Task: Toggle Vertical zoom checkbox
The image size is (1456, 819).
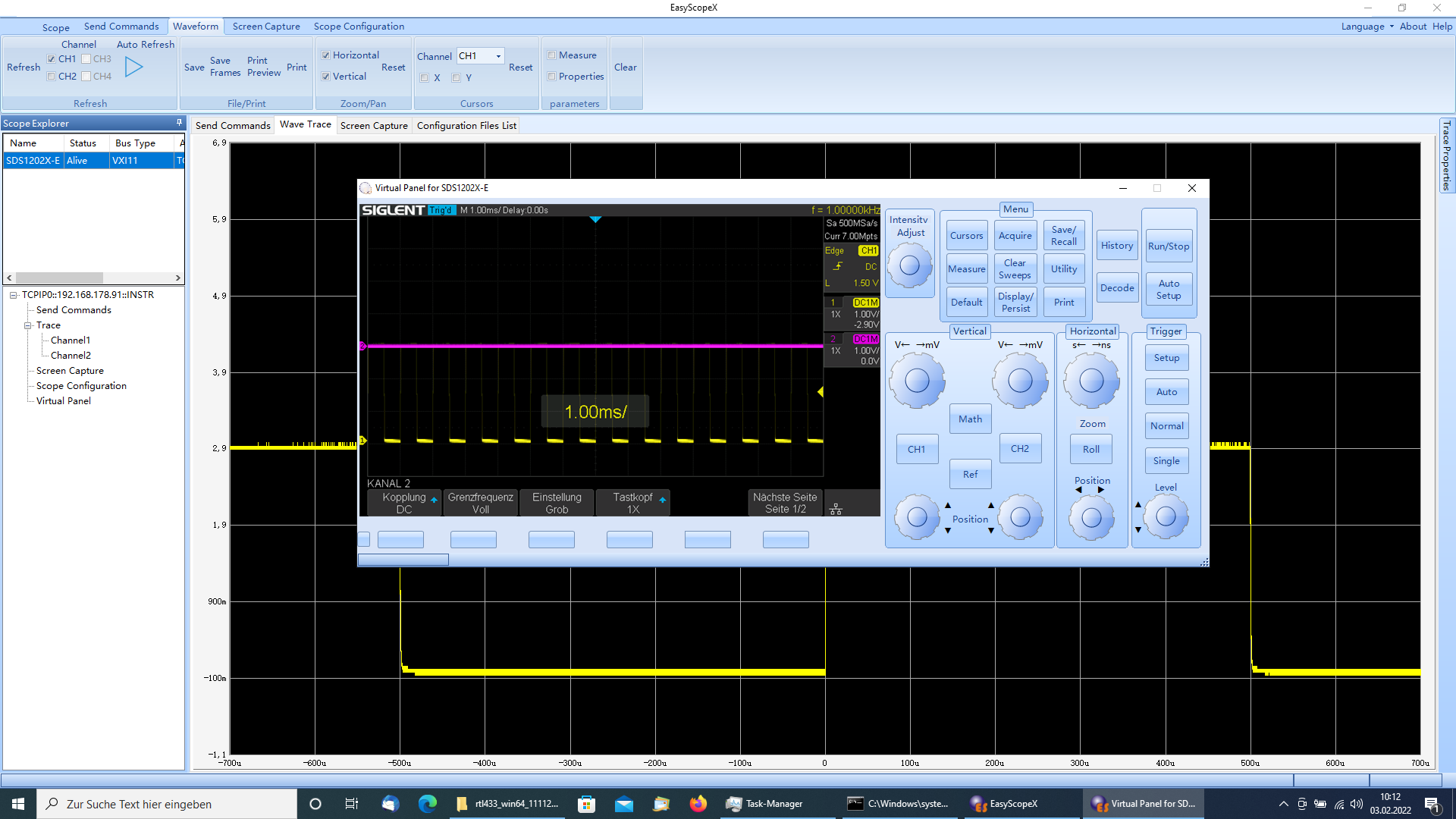Action: [326, 77]
